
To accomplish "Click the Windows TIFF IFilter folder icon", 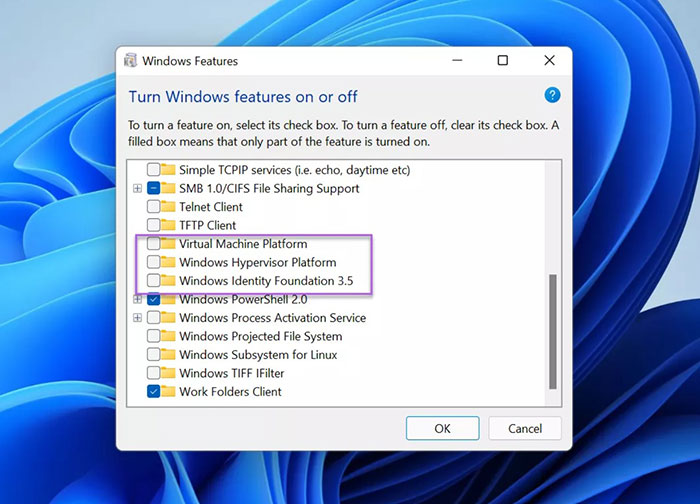I will 168,373.
